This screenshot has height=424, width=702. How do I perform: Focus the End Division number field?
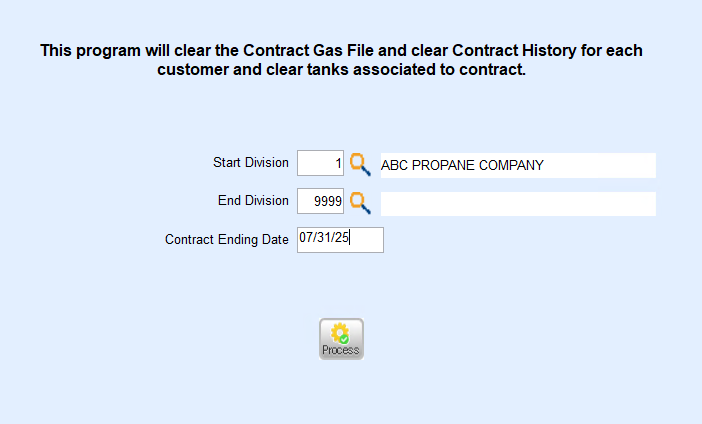[320, 202]
